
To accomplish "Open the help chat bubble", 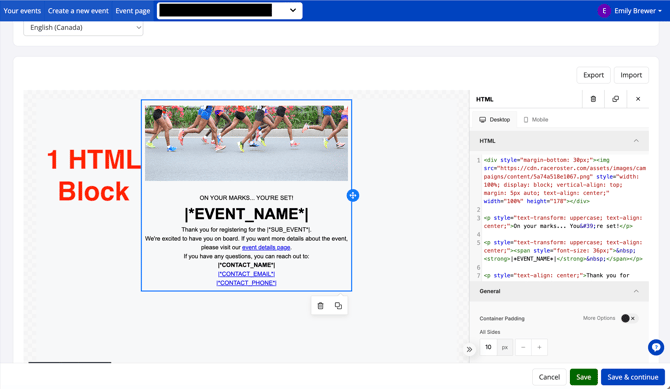I will (x=656, y=347).
